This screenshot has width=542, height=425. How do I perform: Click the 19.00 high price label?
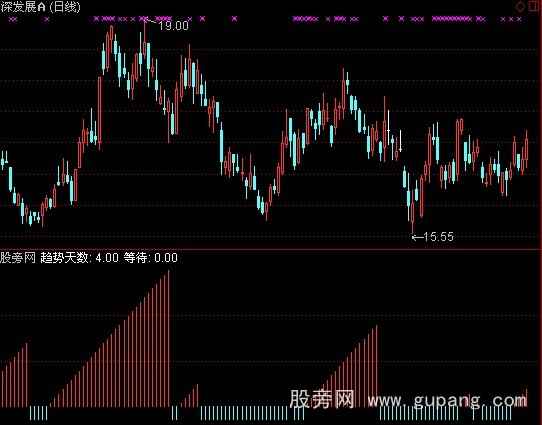[x=174, y=26]
